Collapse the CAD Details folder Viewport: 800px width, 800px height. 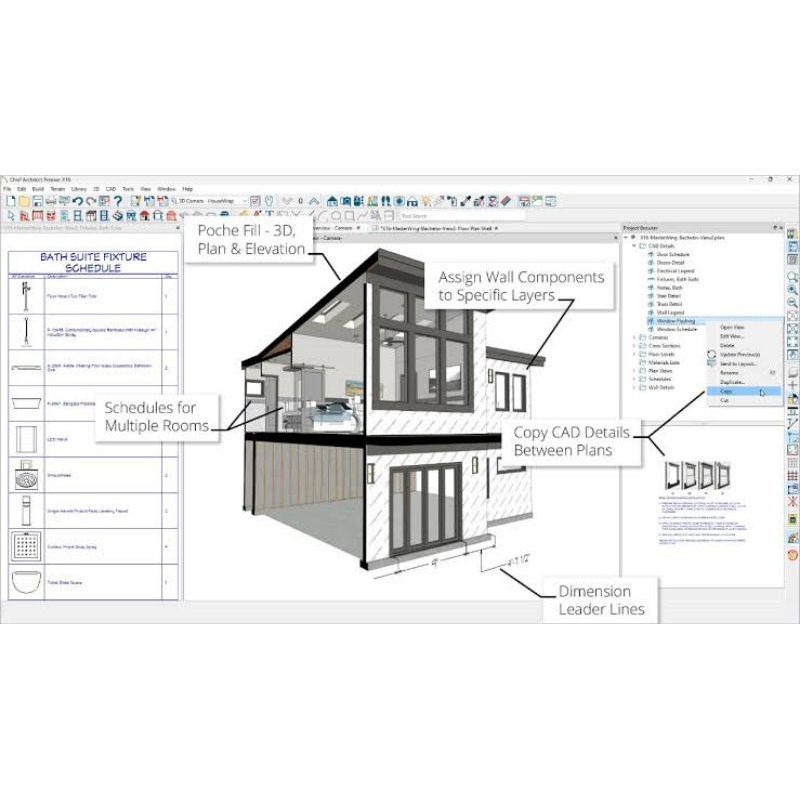tap(635, 245)
